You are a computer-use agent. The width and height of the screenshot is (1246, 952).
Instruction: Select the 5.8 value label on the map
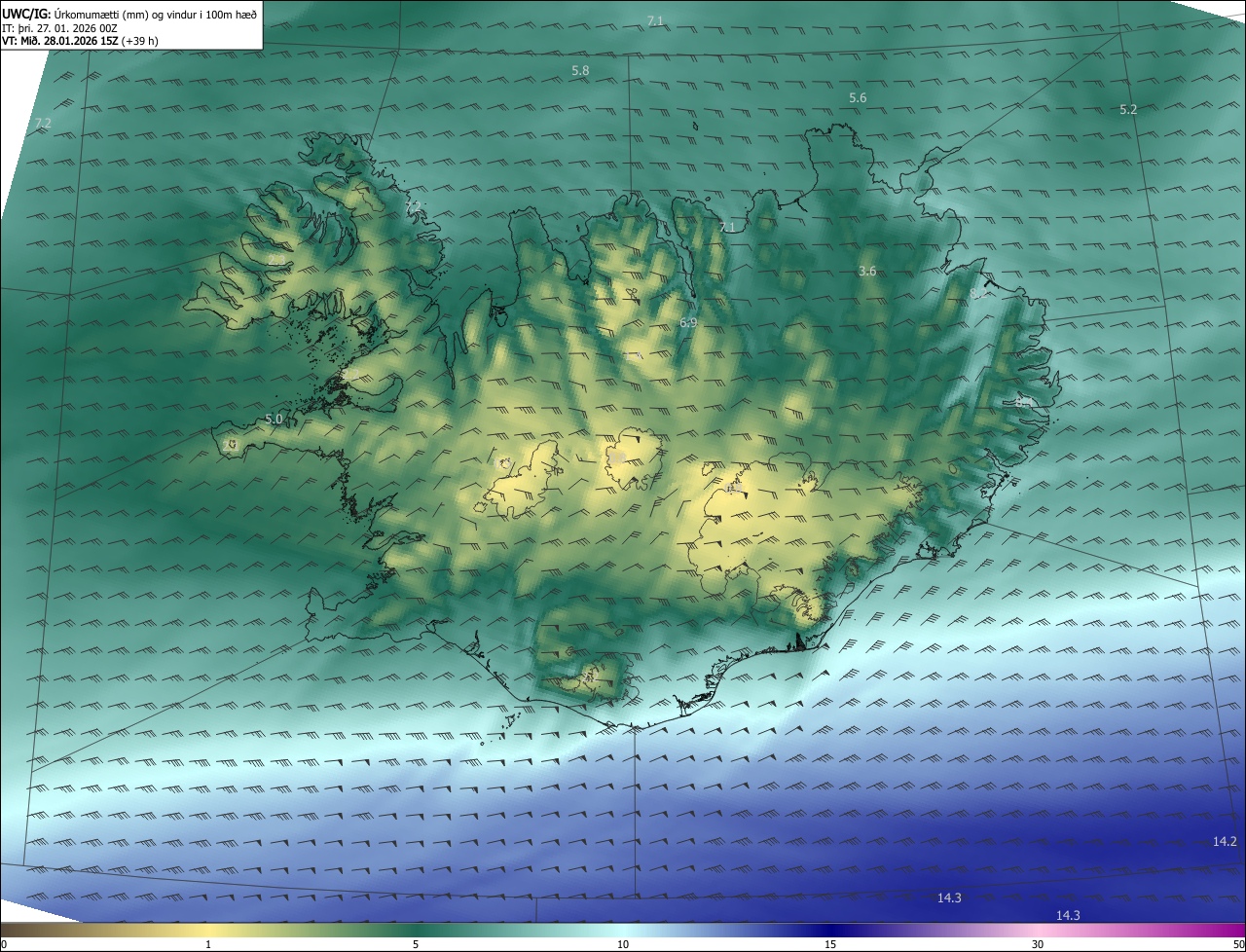click(580, 71)
